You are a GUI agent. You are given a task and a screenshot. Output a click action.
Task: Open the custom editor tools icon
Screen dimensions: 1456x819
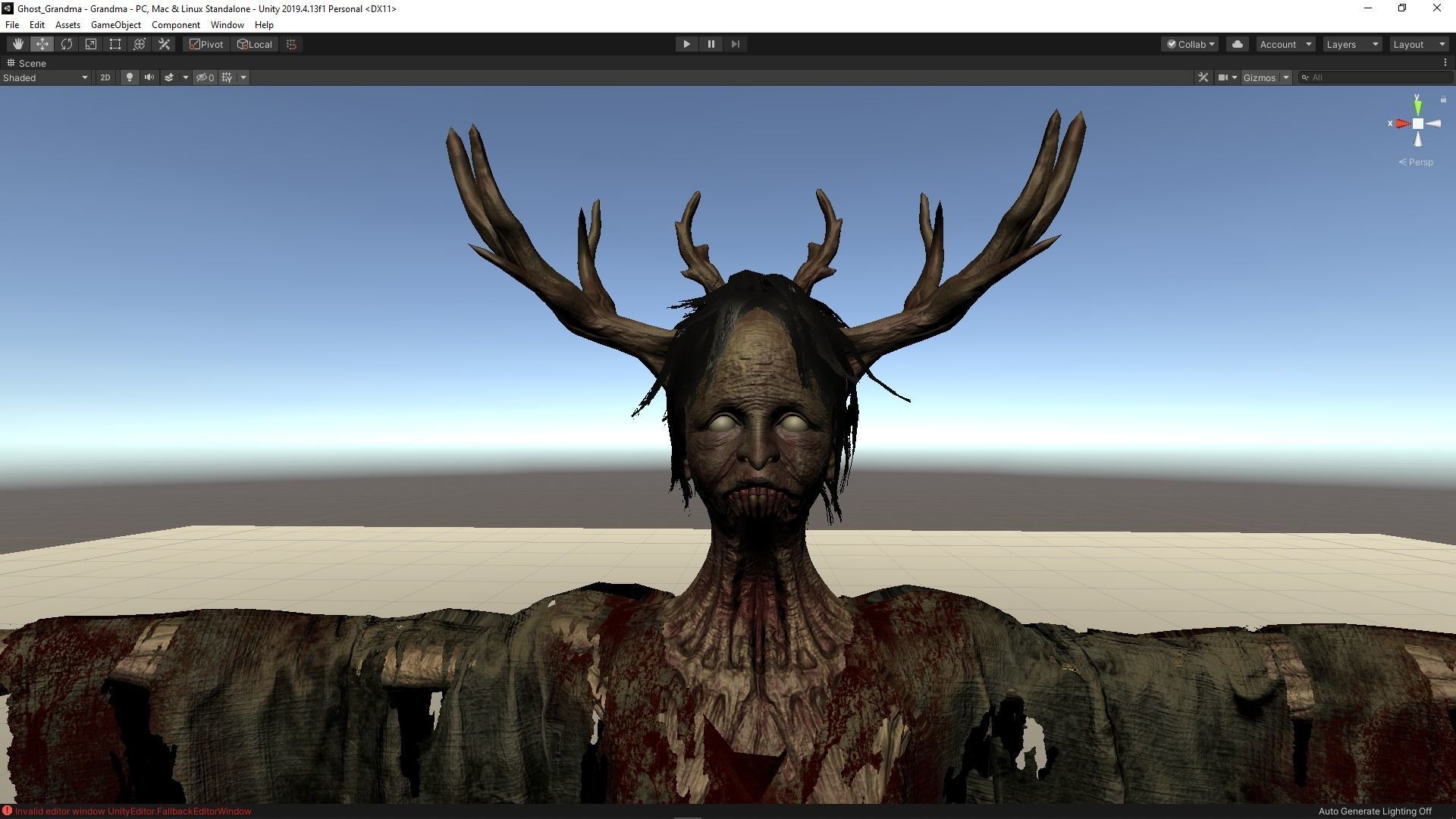click(164, 44)
